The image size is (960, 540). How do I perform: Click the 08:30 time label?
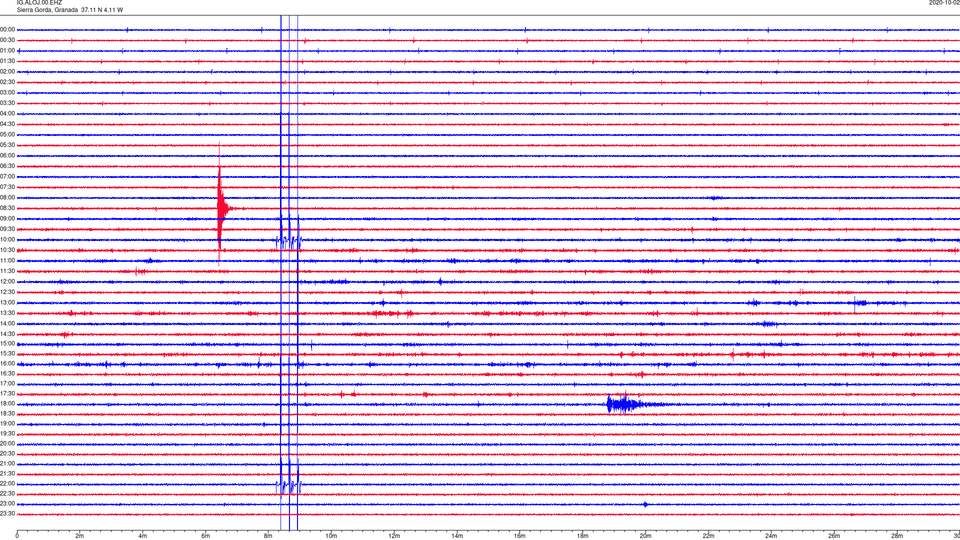click(x=7, y=208)
